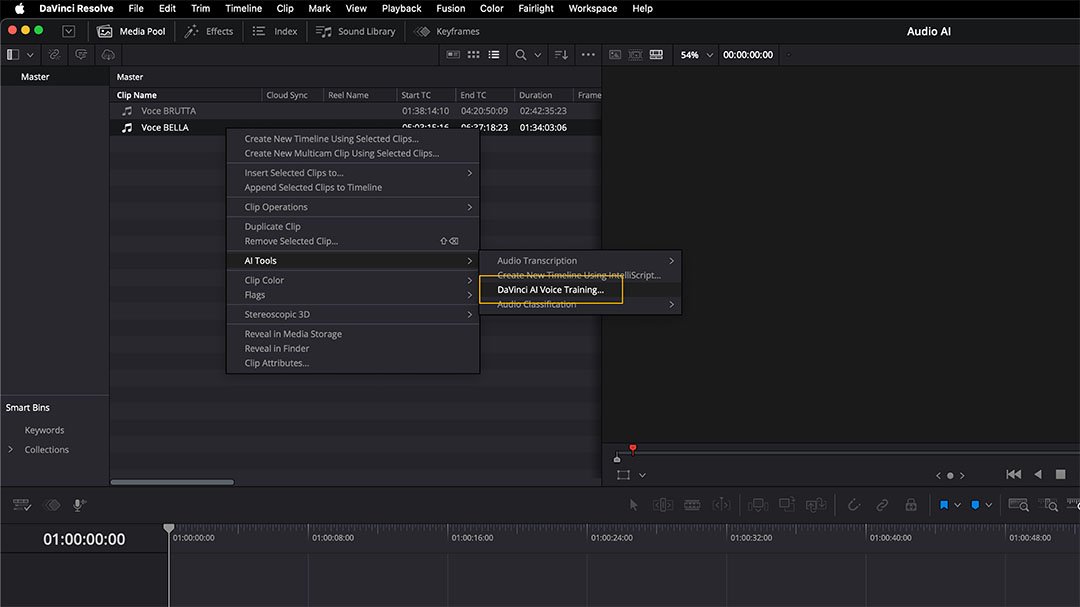Expand the Clip Operations submenu

click(x=353, y=207)
